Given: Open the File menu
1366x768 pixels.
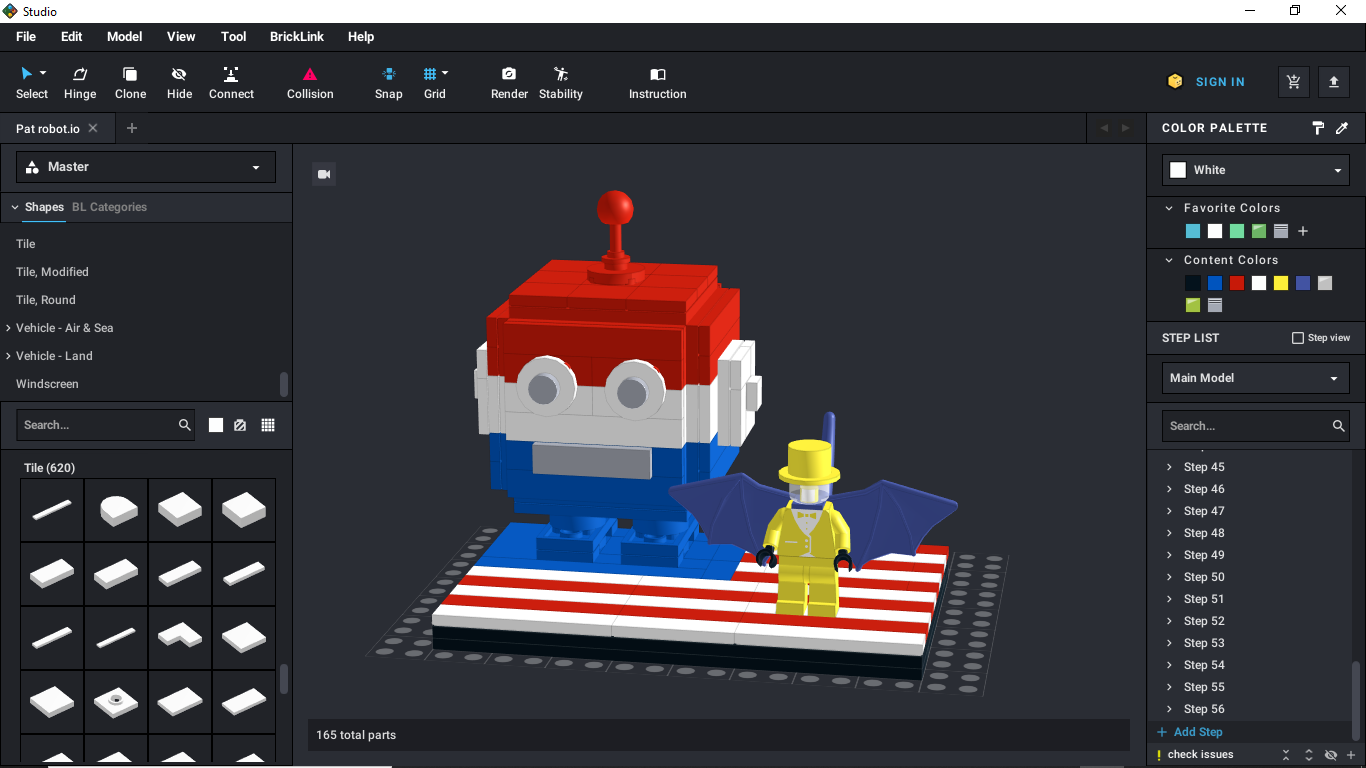Looking at the screenshot, I should (26, 37).
